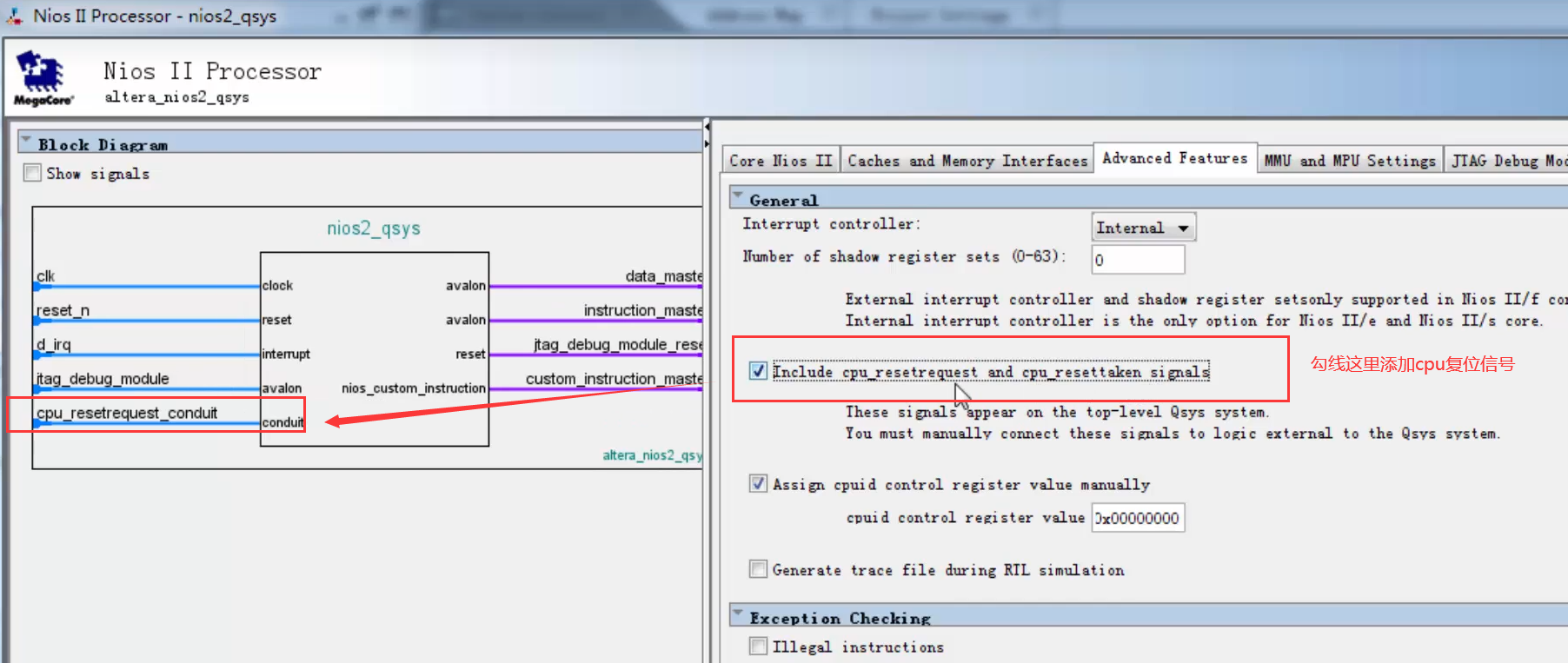Click the instruction_master signal label
Image resolution: width=1568 pixels, height=663 pixels.
pyautogui.click(x=642, y=310)
